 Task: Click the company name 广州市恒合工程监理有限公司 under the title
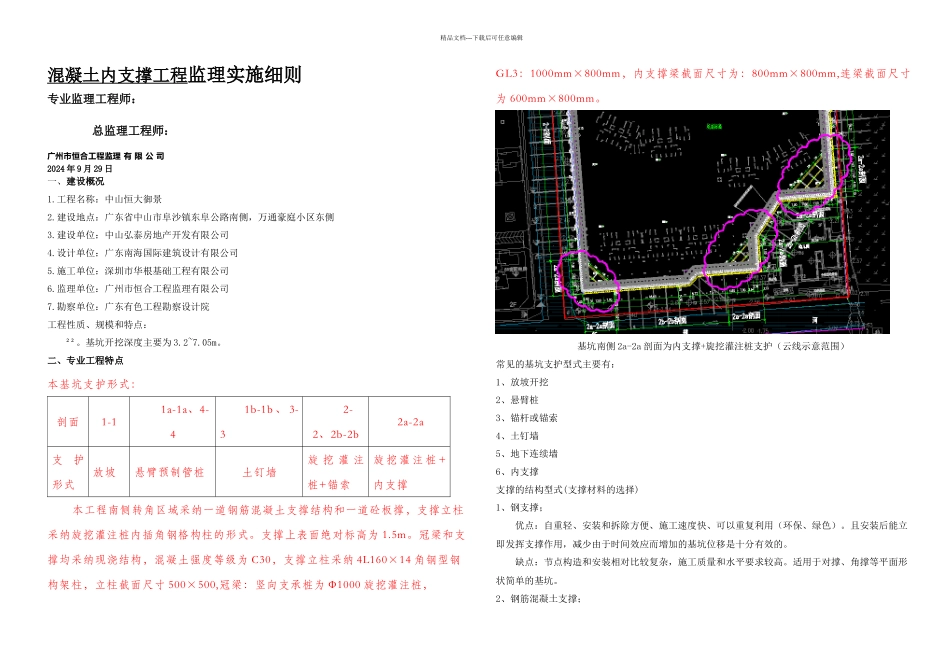pos(105,156)
